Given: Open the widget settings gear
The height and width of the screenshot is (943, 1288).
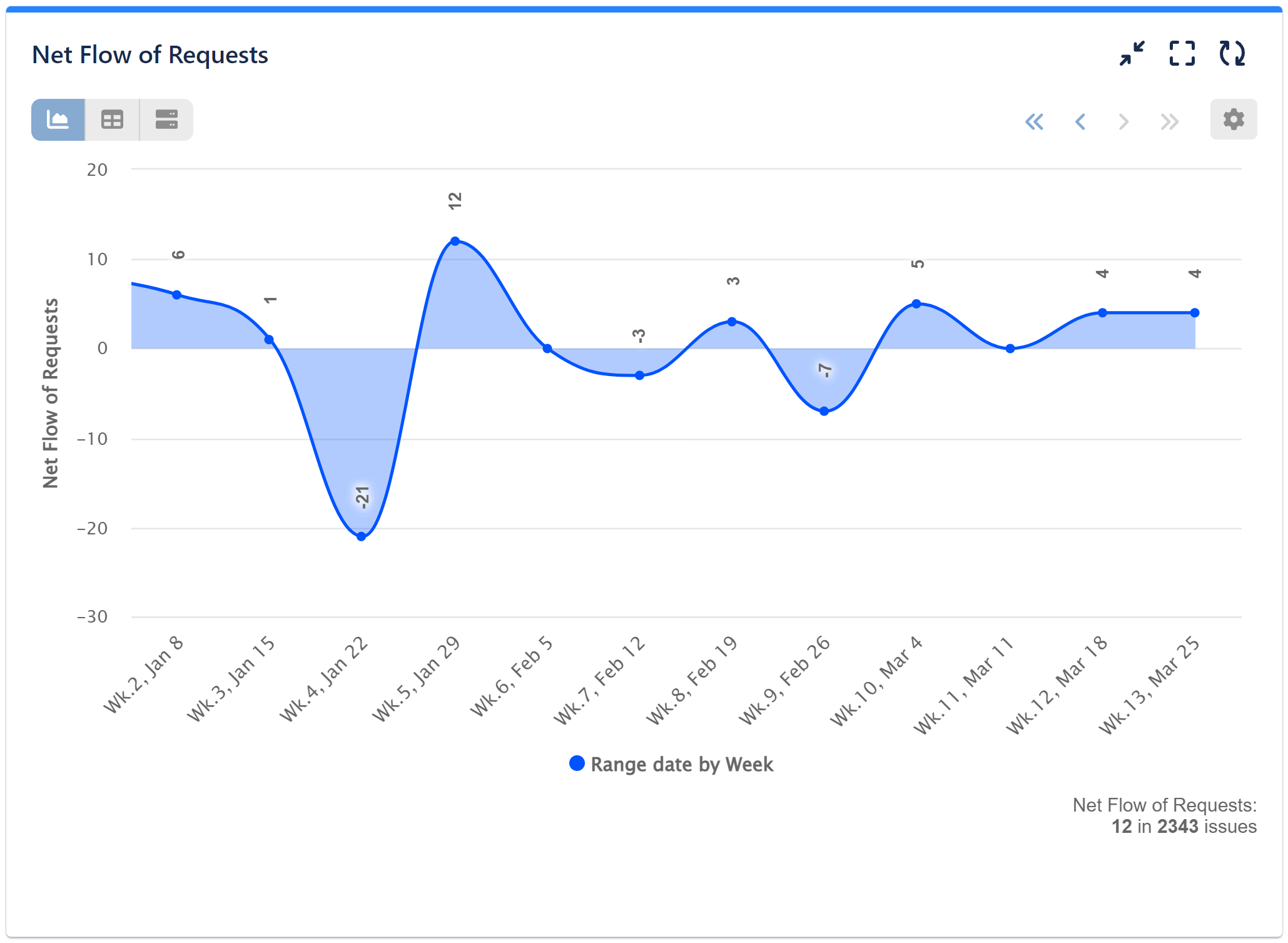Looking at the screenshot, I should tap(1232, 119).
